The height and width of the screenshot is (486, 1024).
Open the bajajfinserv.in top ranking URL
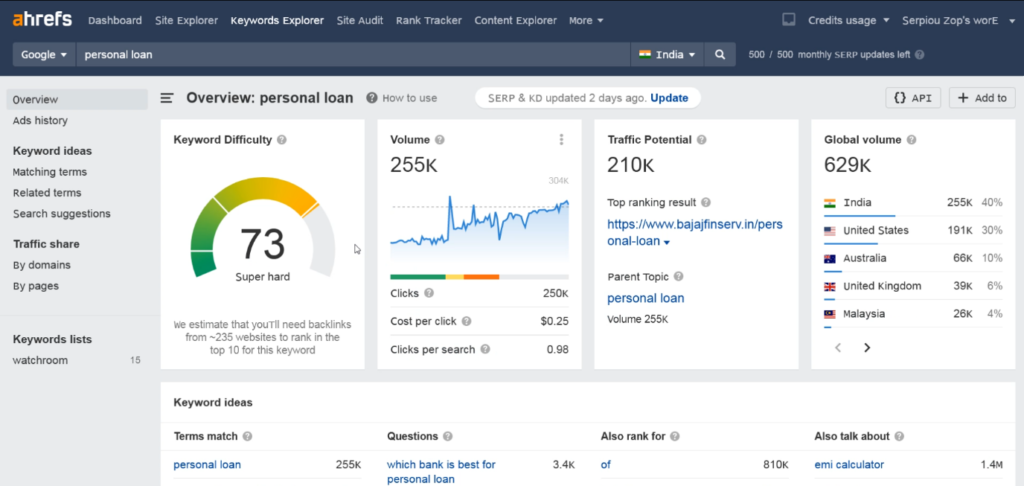tap(695, 233)
